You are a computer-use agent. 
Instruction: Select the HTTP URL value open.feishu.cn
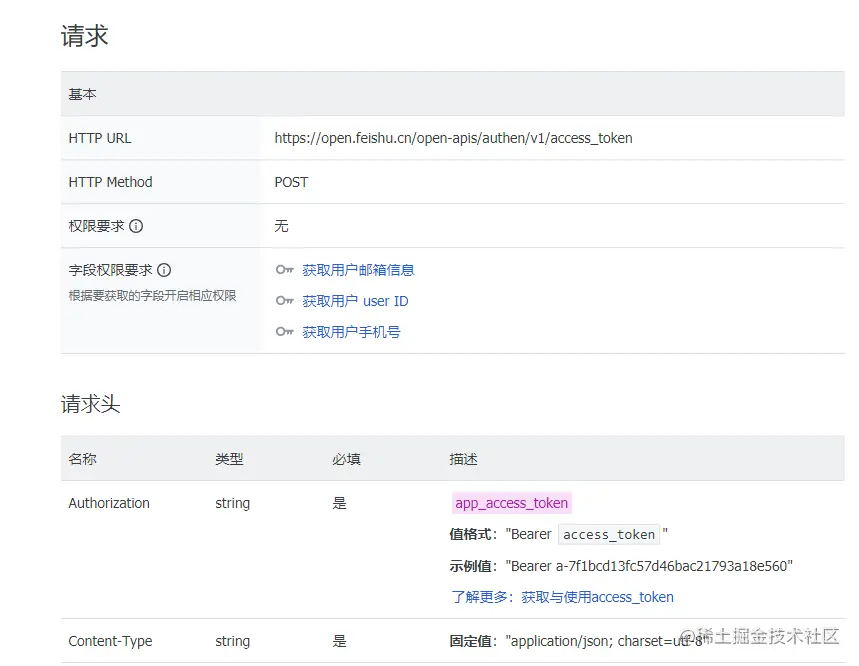[453, 138]
